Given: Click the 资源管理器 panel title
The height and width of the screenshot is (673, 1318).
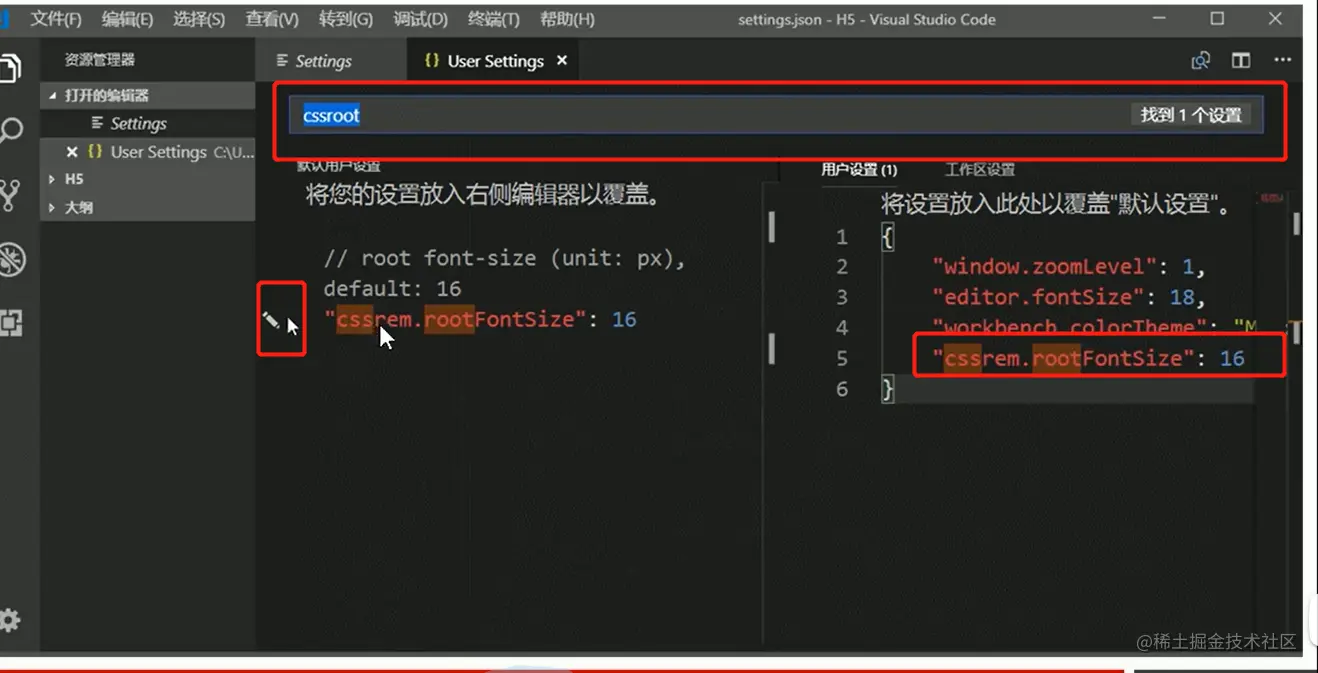Looking at the screenshot, I should (x=100, y=60).
